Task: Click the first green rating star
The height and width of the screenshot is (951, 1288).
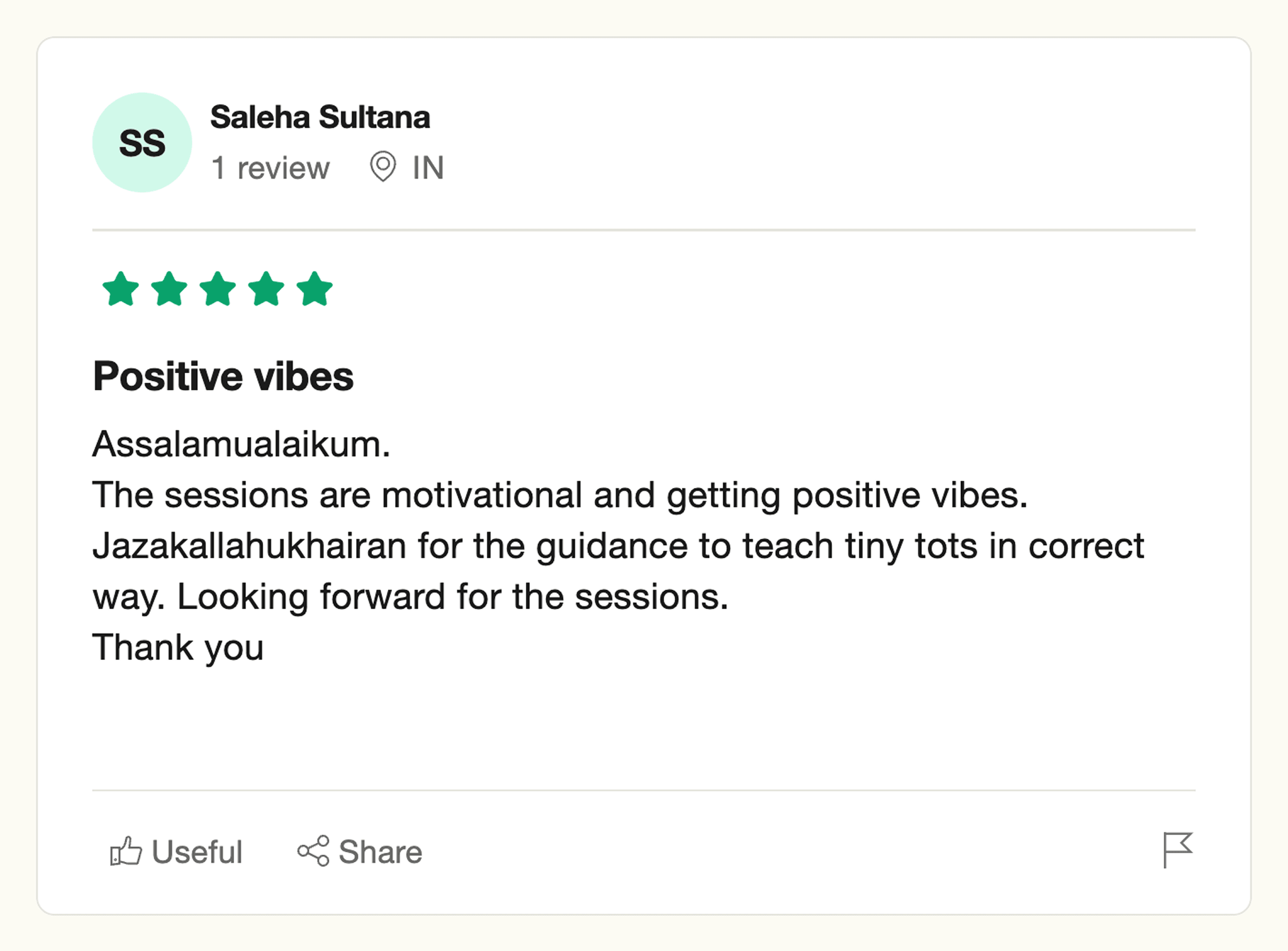Action: pyautogui.click(x=121, y=289)
